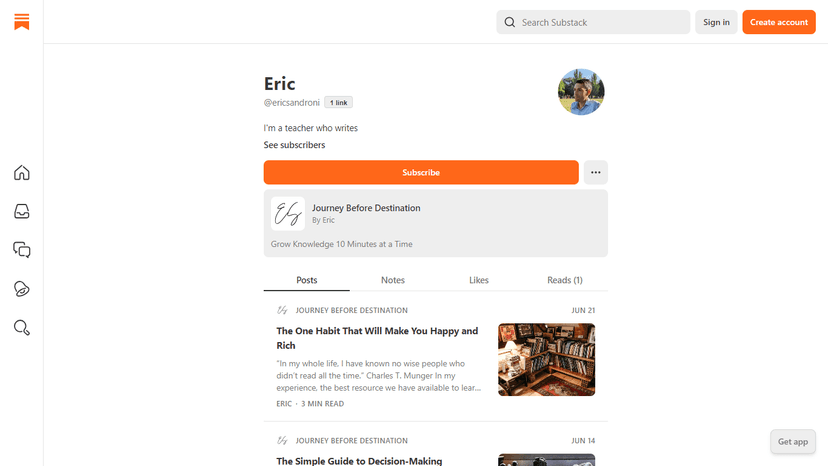
Task: Click Eric's profile avatar picture
Action: point(580,92)
